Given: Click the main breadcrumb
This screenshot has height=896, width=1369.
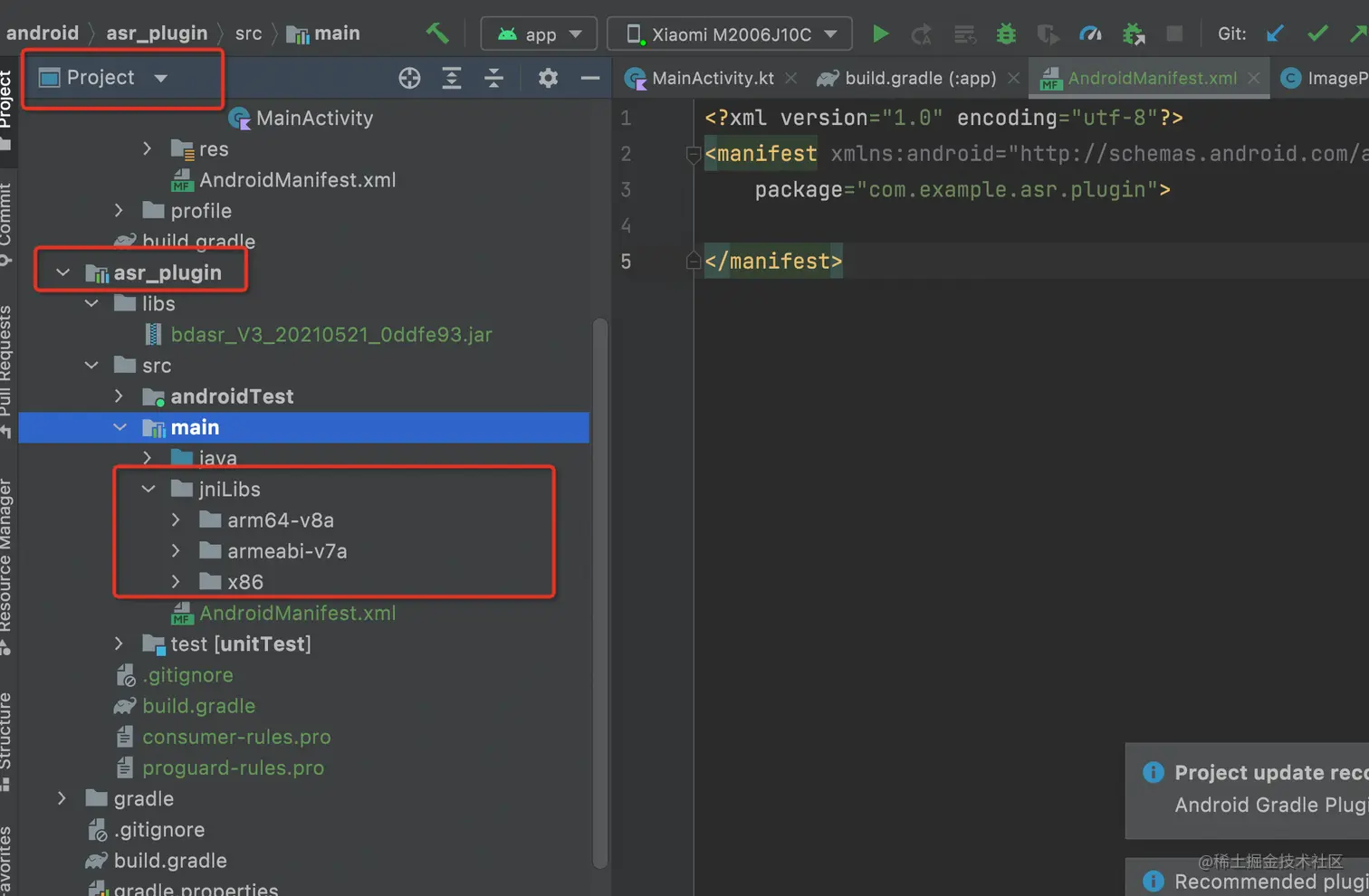Looking at the screenshot, I should point(323,33).
